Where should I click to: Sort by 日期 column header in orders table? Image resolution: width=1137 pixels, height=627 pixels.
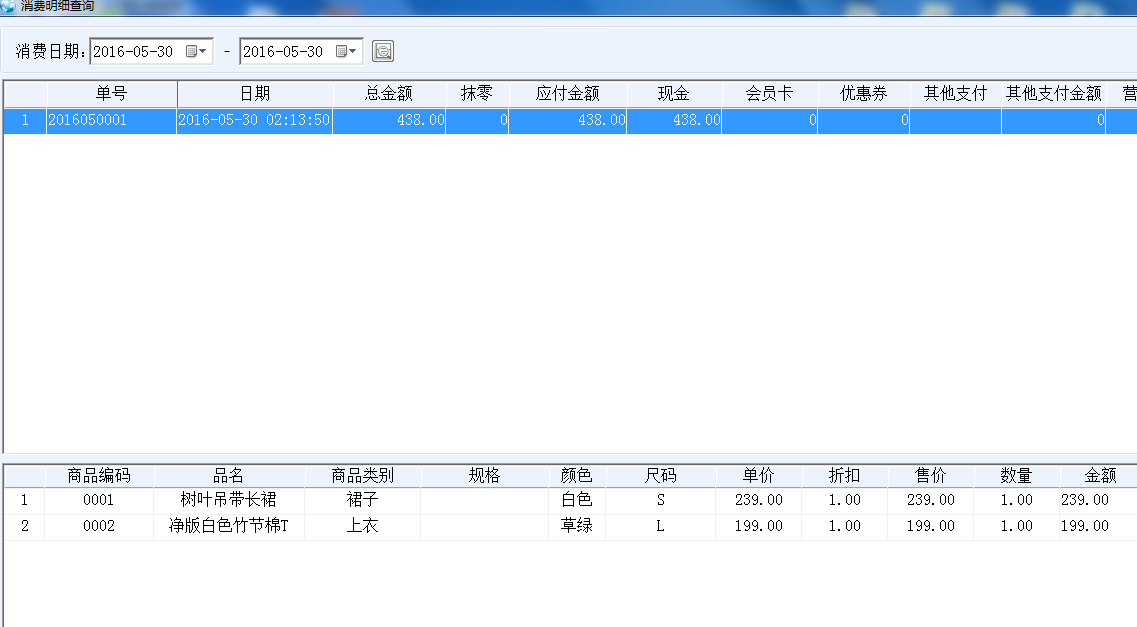pos(254,93)
